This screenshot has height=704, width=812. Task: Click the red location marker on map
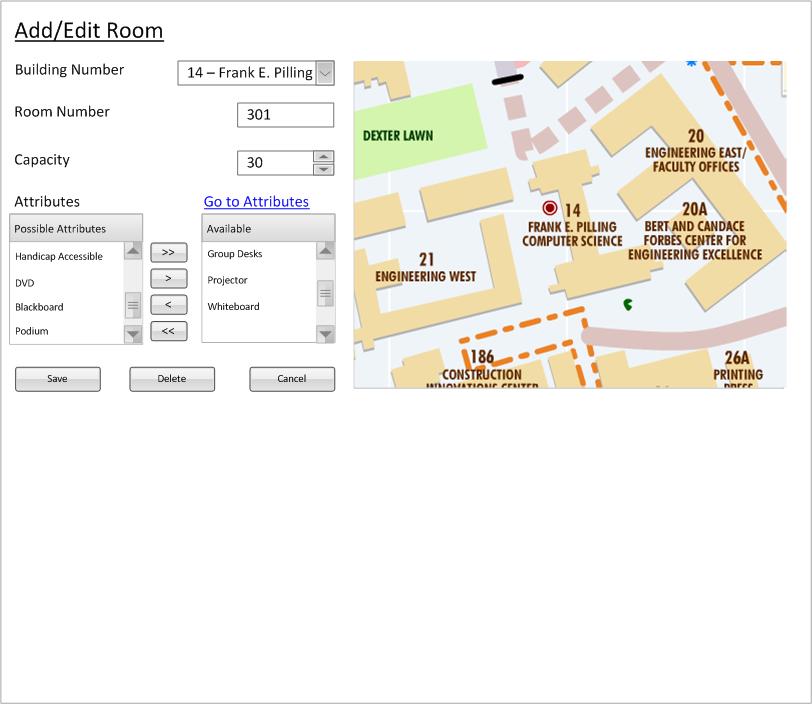[550, 208]
